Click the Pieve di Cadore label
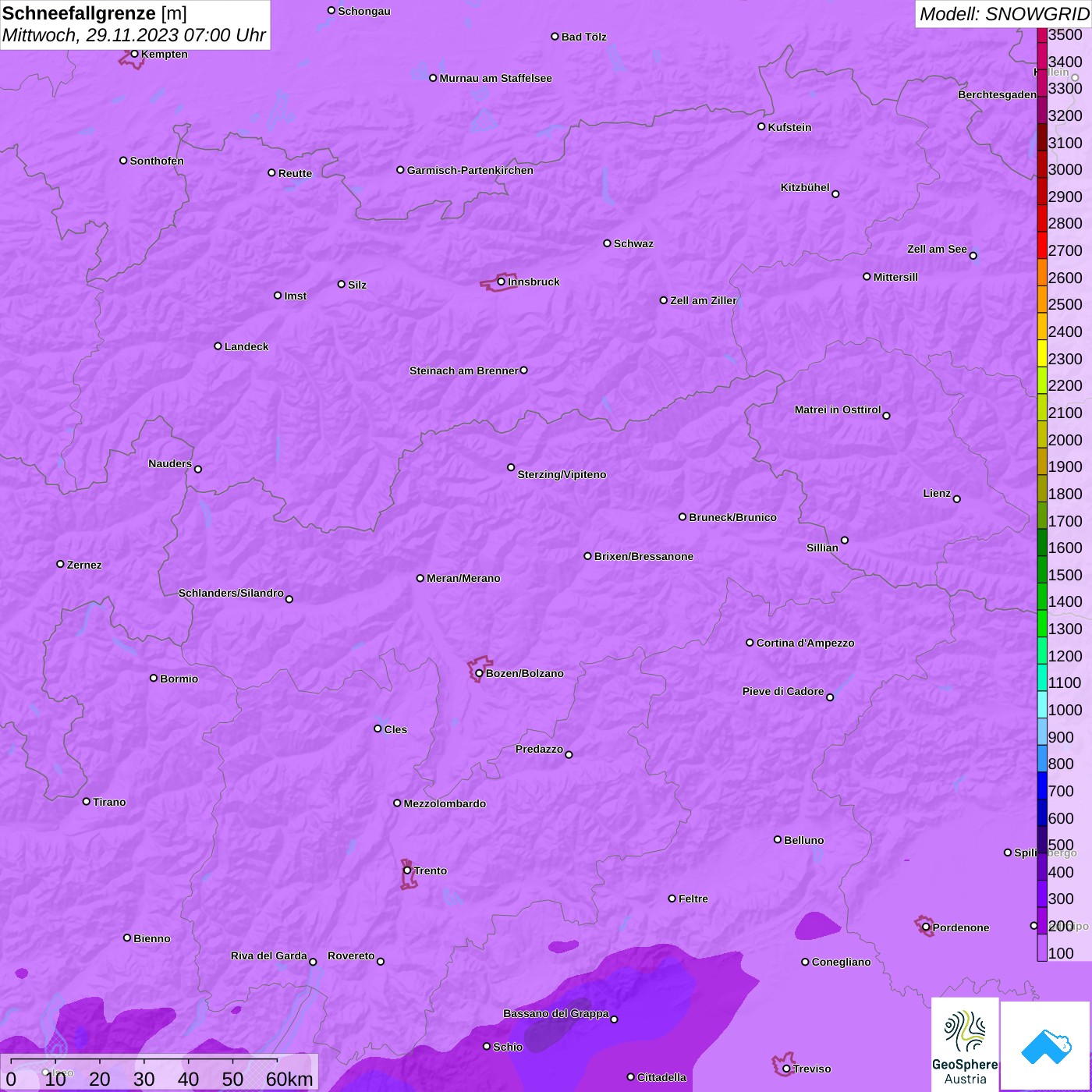Viewport: 1092px width, 1092px height. click(x=783, y=691)
